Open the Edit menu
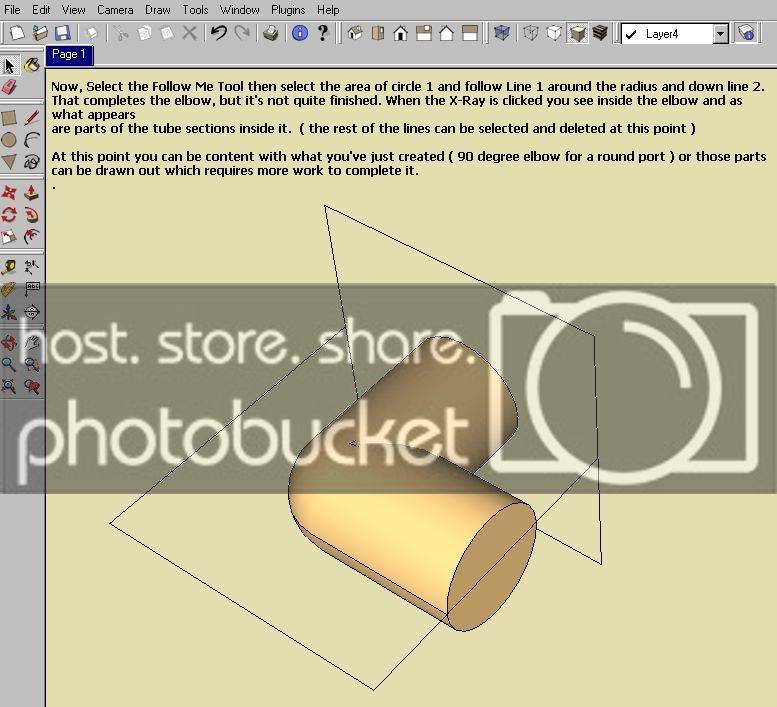777x707 pixels. tap(41, 9)
